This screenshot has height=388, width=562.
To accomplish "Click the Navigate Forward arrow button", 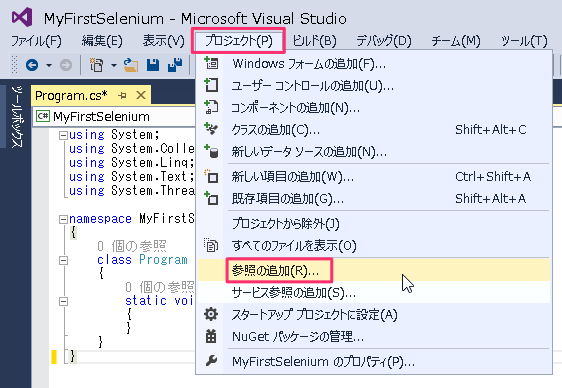I will pyautogui.click(x=66, y=65).
